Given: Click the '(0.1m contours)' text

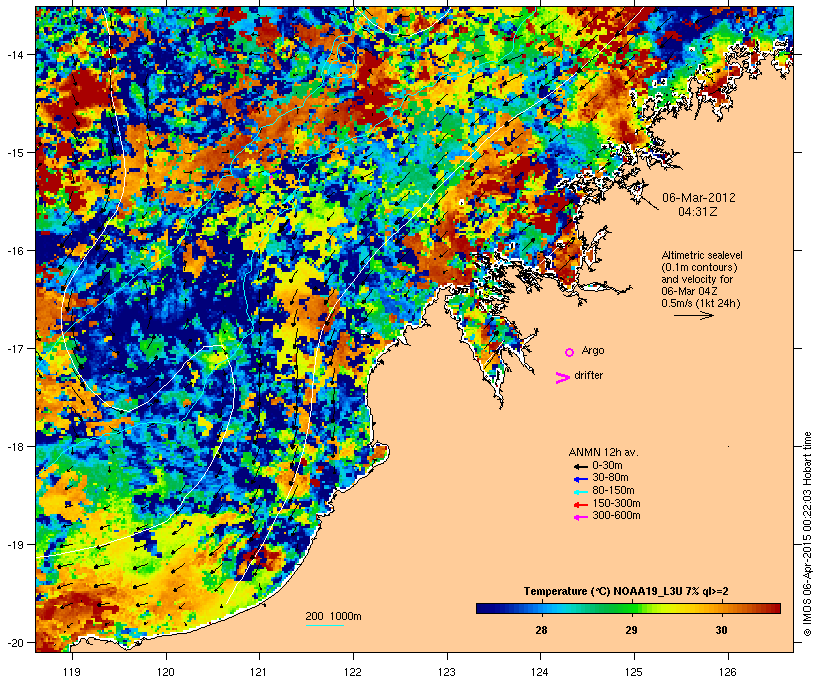Looking at the screenshot, I should pos(699,267).
